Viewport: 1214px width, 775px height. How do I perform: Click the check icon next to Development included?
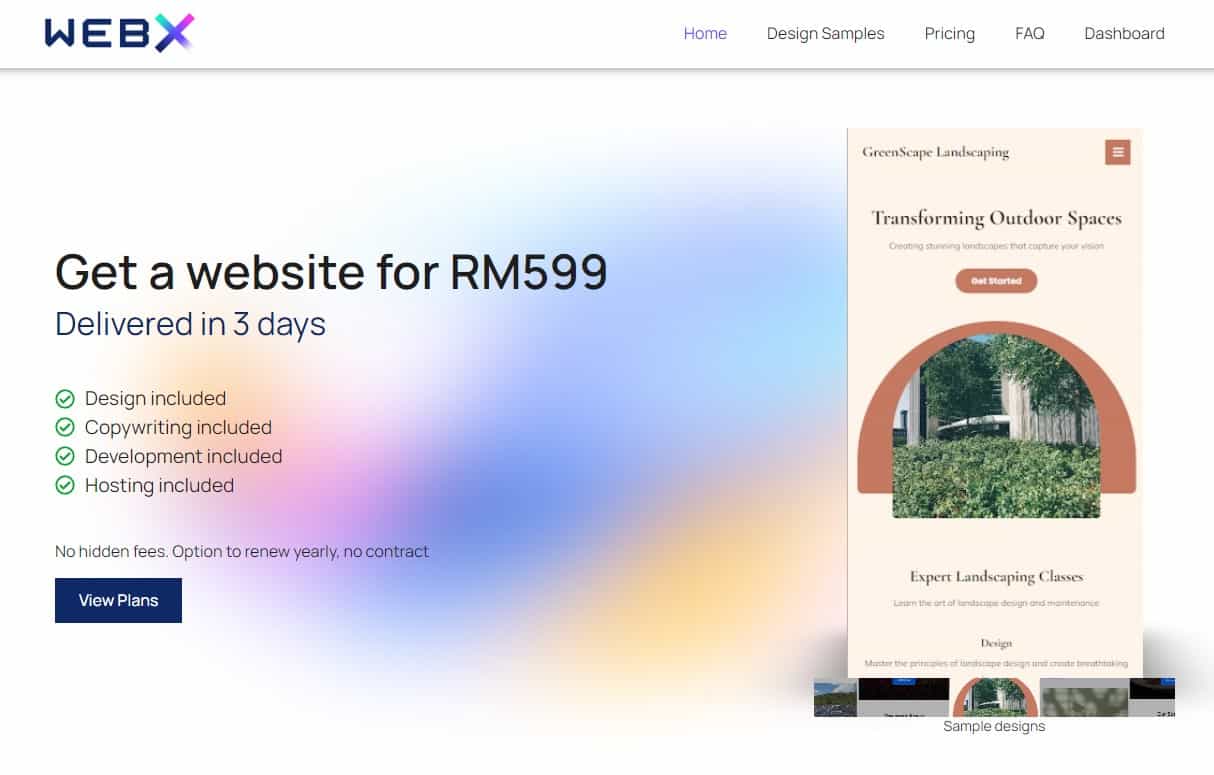pos(65,457)
